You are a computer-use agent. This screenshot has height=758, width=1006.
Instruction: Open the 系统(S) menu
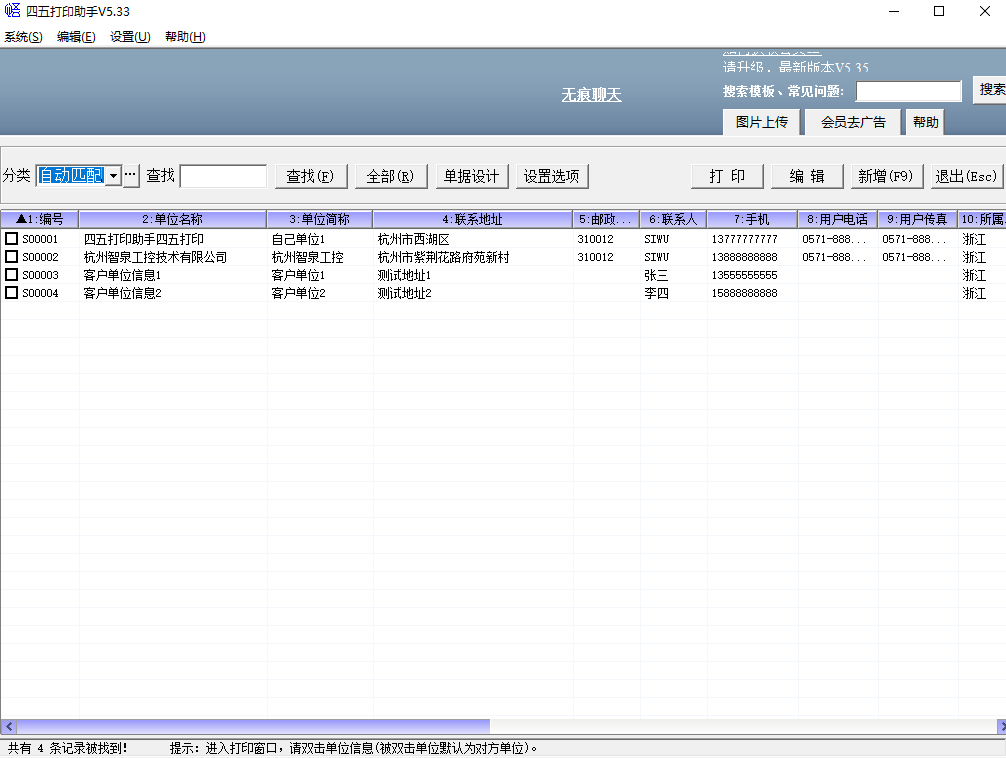(24, 37)
